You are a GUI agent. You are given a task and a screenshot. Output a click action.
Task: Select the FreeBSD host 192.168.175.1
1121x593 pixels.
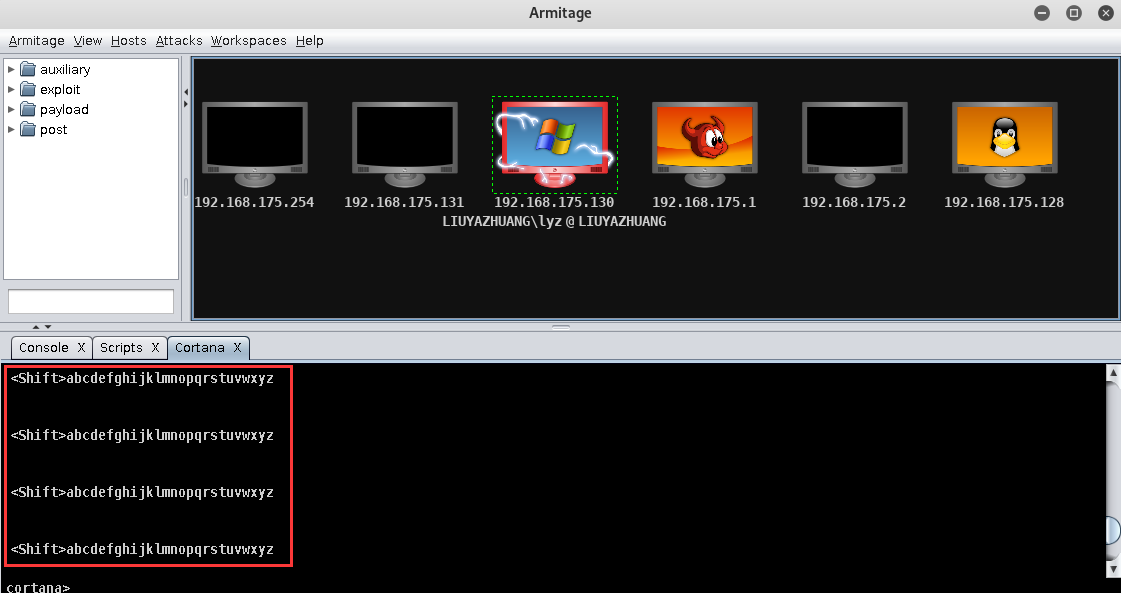click(704, 144)
